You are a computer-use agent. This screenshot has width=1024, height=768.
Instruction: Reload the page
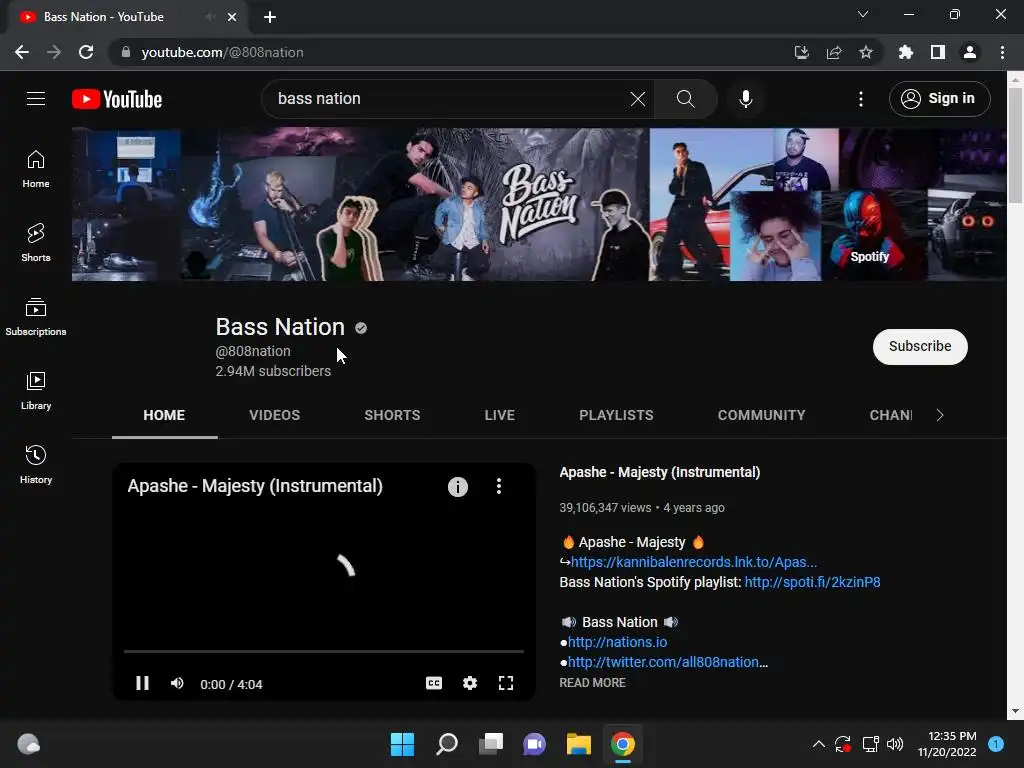[x=86, y=52]
